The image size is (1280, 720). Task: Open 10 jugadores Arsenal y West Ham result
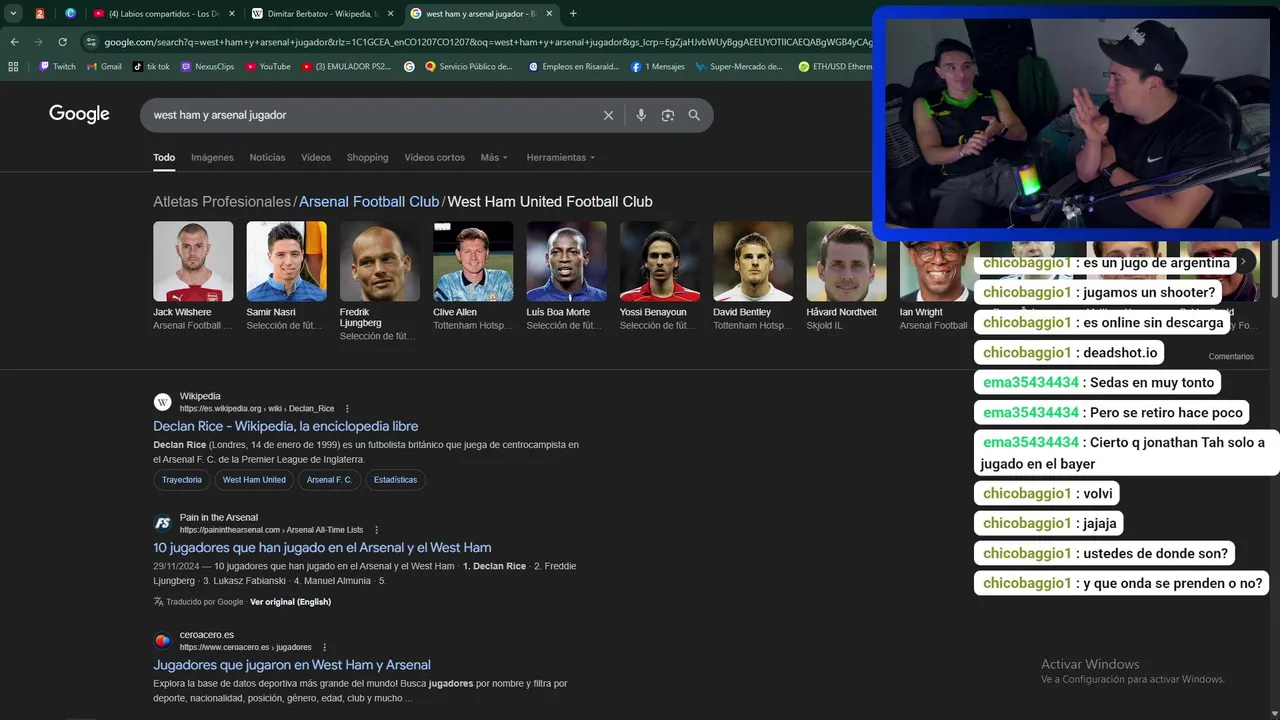(322, 547)
